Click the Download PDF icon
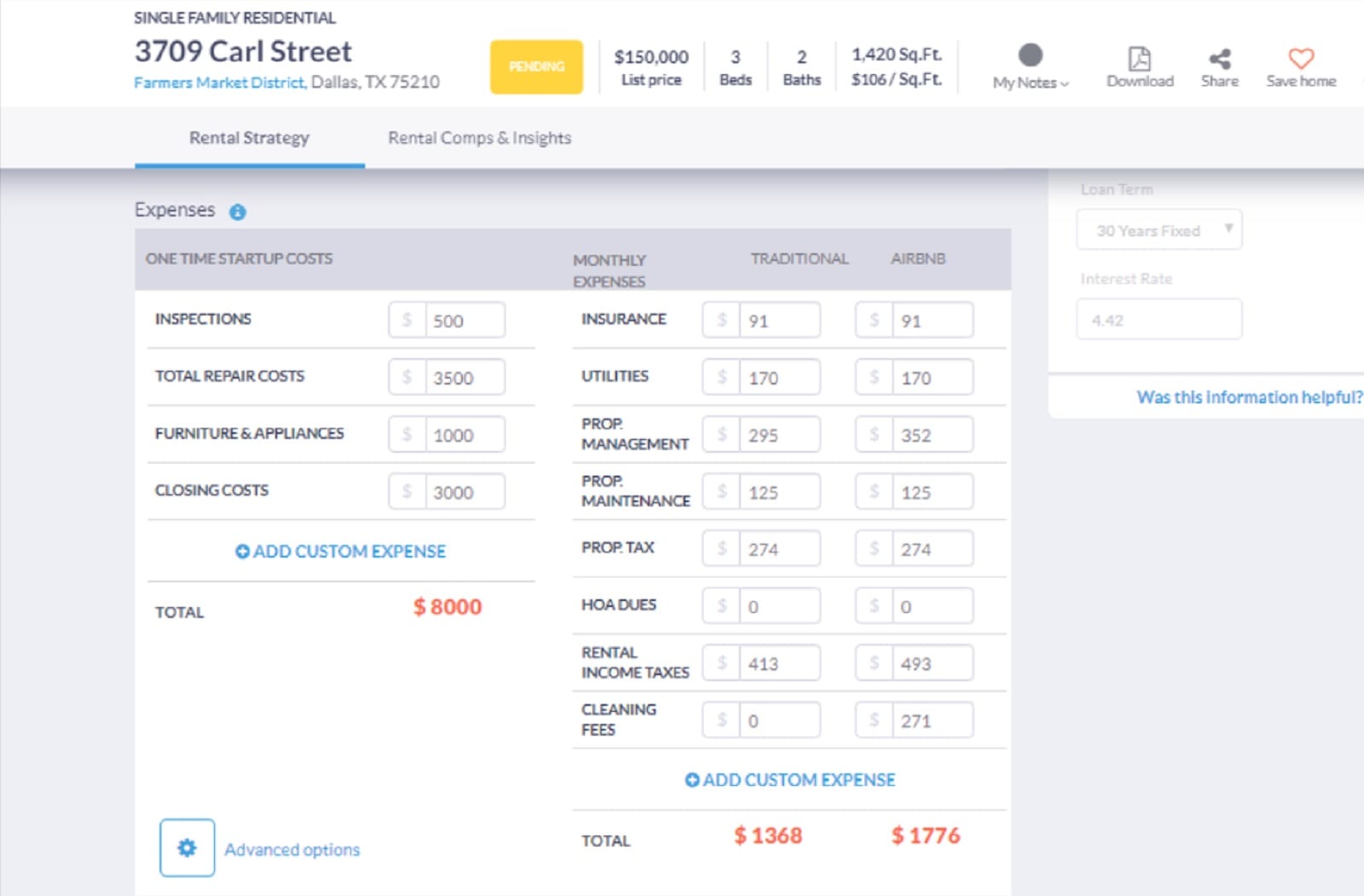Viewport: 1364px width, 896px height. pyautogui.click(x=1139, y=58)
